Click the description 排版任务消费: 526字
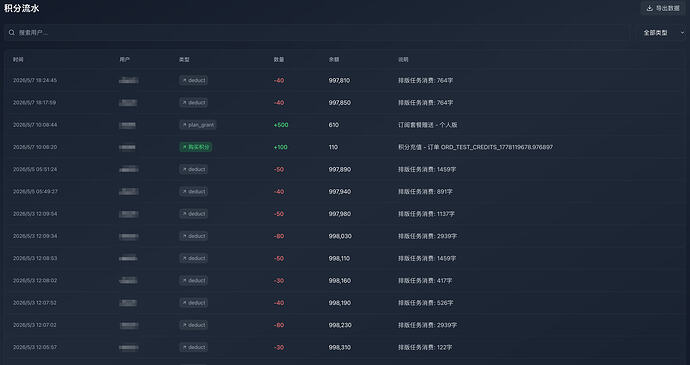Image resolution: width=690 pixels, height=365 pixels. pyautogui.click(x=426, y=303)
